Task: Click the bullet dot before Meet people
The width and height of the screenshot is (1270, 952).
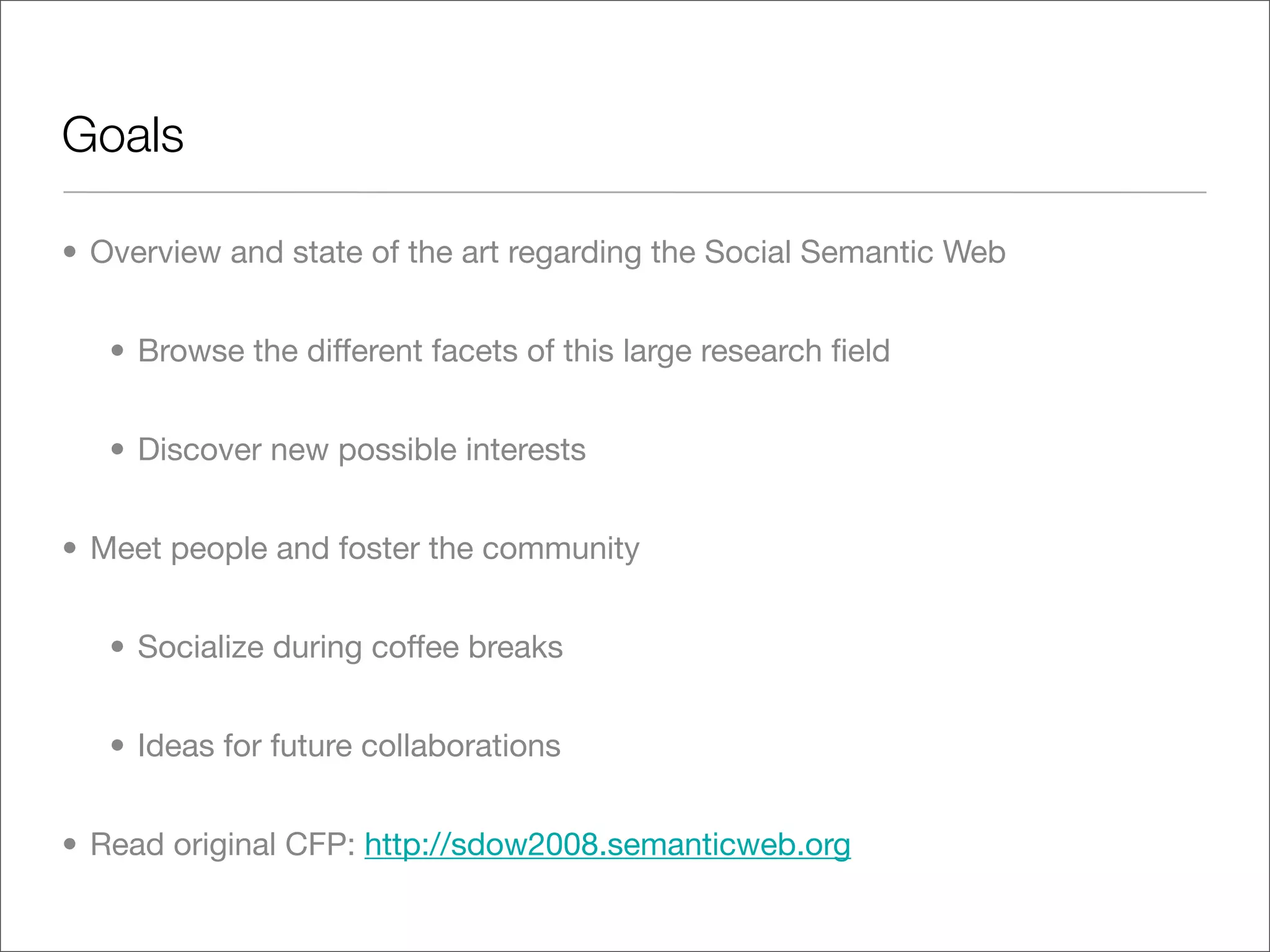Action: (x=70, y=549)
